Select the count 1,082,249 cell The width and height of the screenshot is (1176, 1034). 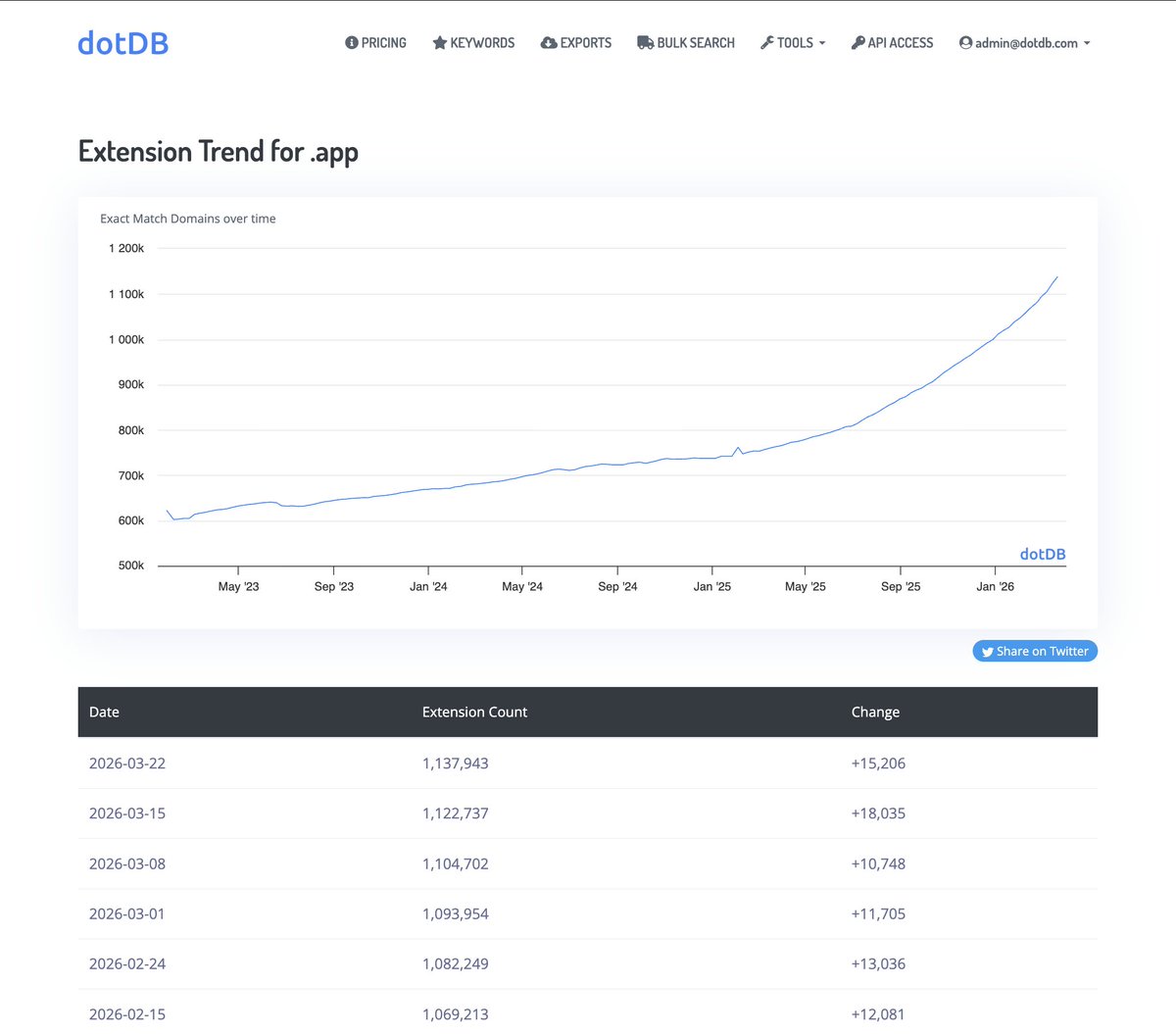coord(456,963)
